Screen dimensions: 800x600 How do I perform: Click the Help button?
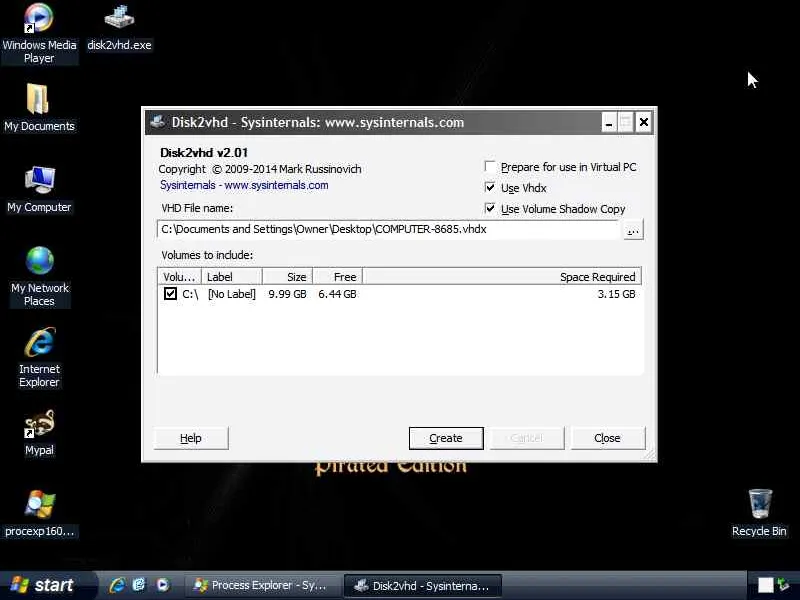191,438
